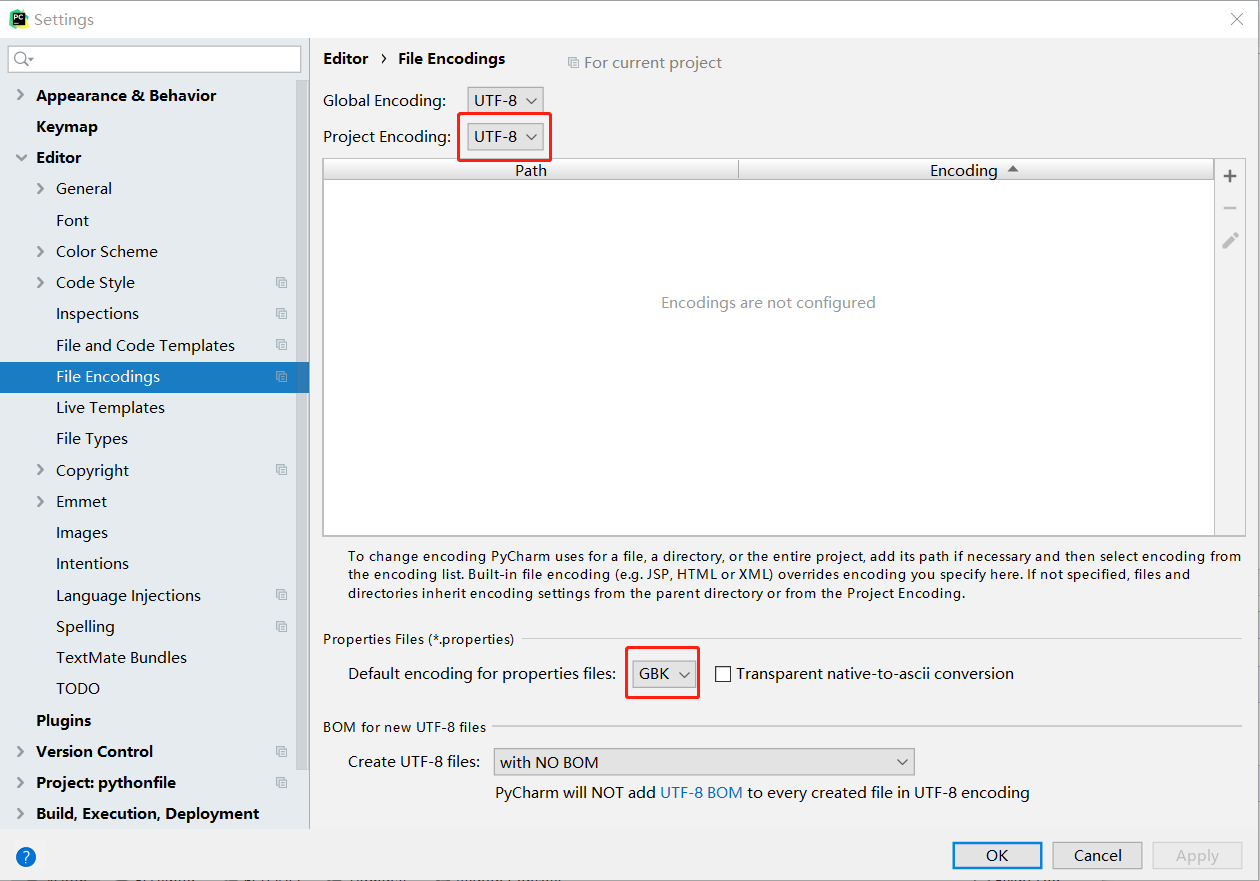Open Language Injections settings
Viewport: 1260px width, 881px height.
128,596
